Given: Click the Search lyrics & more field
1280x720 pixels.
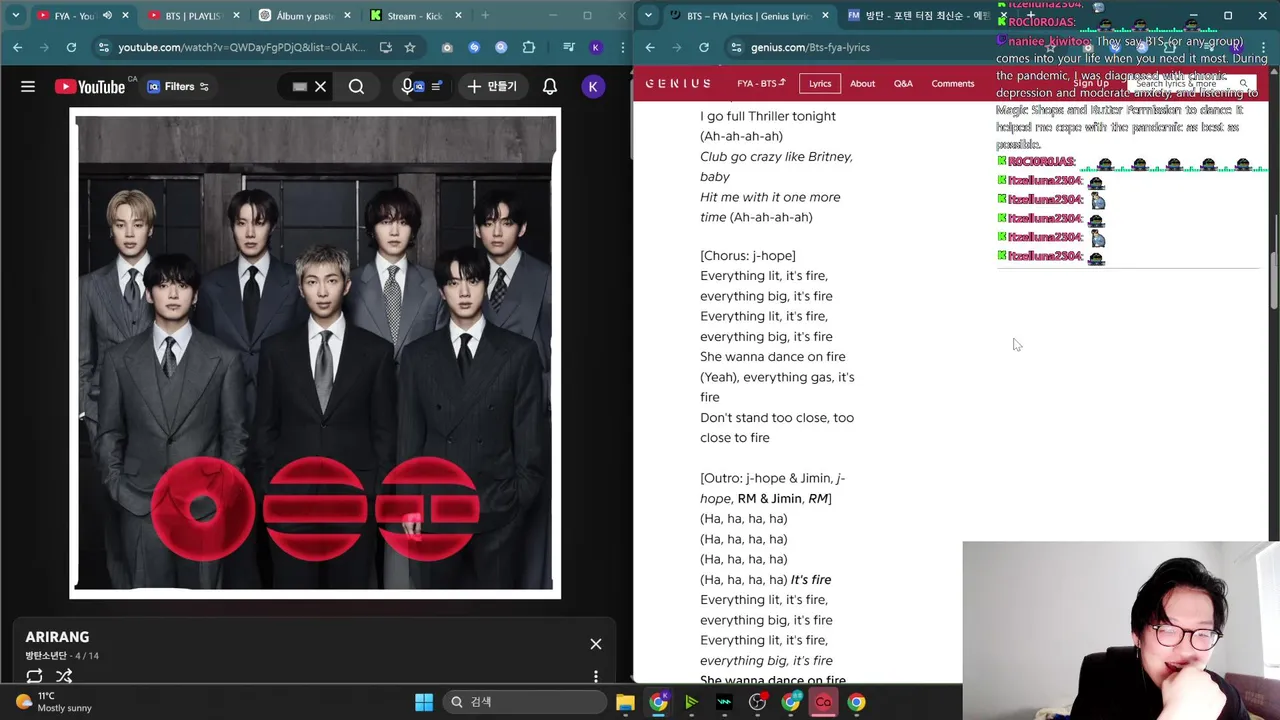Looking at the screenshot, I should tap(1192, 84).
